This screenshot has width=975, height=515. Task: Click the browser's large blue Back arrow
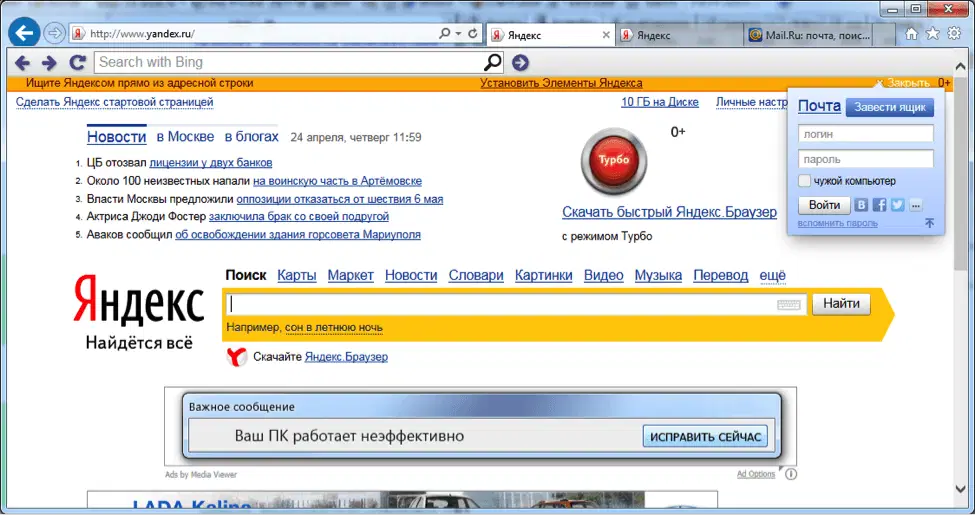[24, 33]
